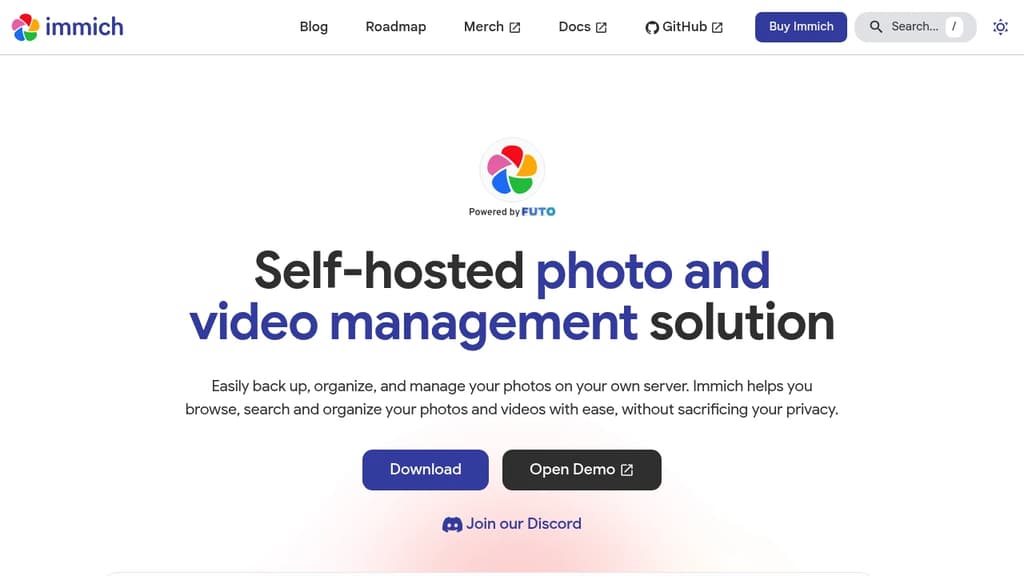The width and height of the screenshot is (1024, 576).
Task: Click the external-link icon next to Merch
Action: click(515, 27)
